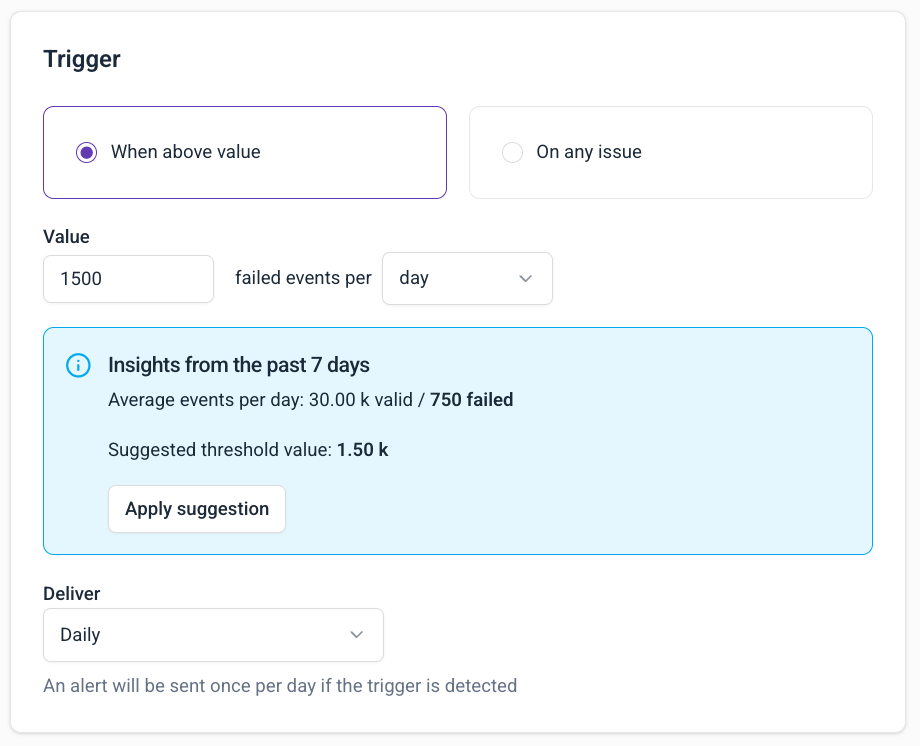Viewport: 920px width, 746px height.
Task: Click the value input field containing 1500
Action: [x=128, y=278]
